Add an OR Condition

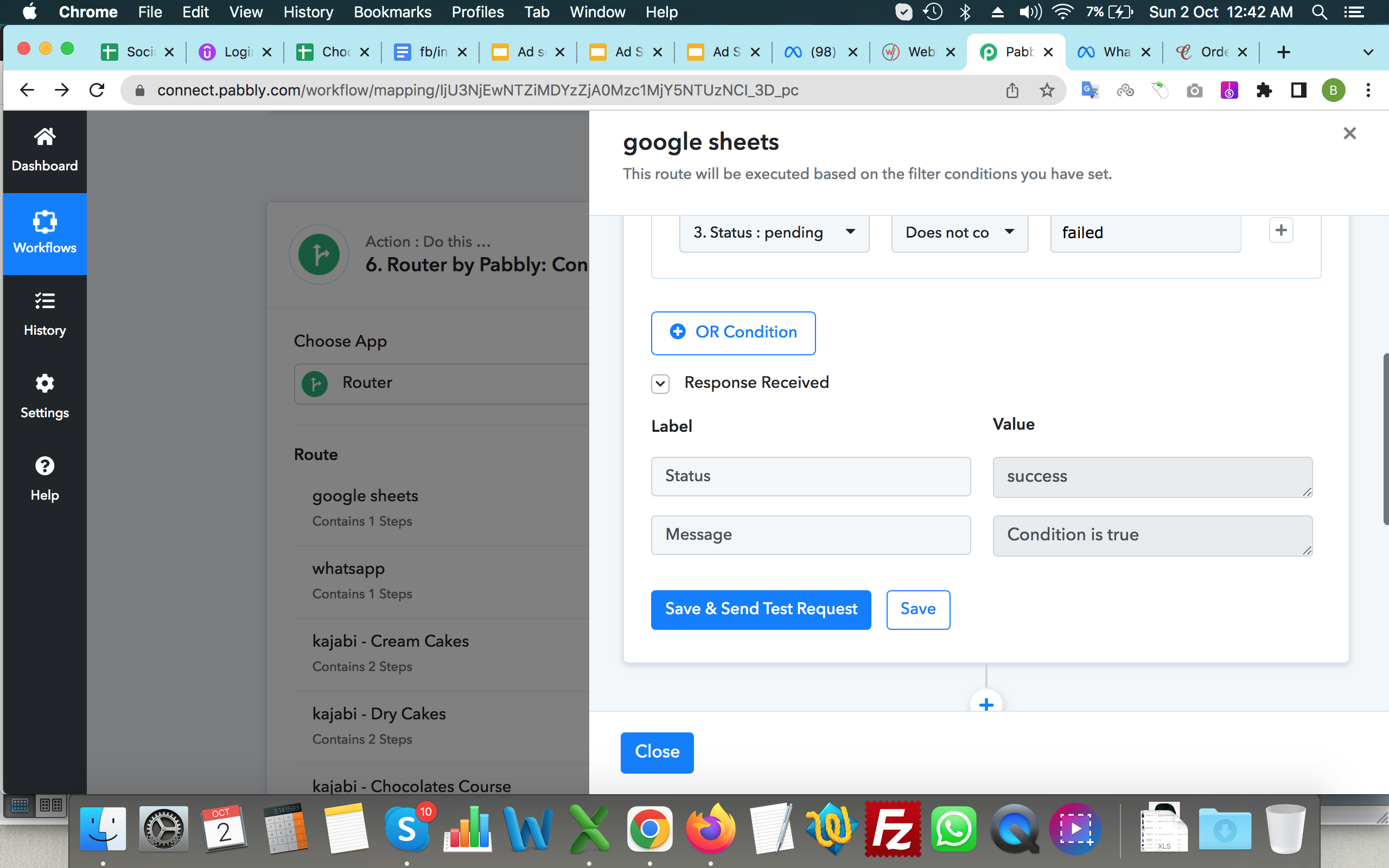coord(733,333)
